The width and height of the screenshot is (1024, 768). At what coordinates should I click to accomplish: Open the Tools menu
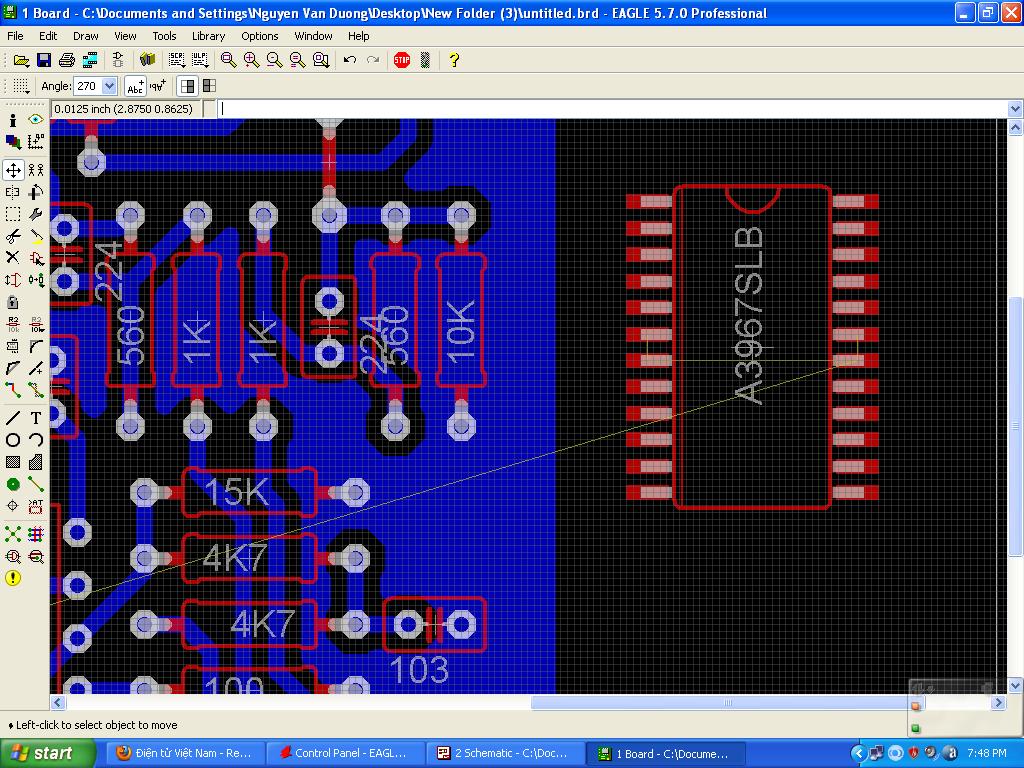[x=164, y=36]
